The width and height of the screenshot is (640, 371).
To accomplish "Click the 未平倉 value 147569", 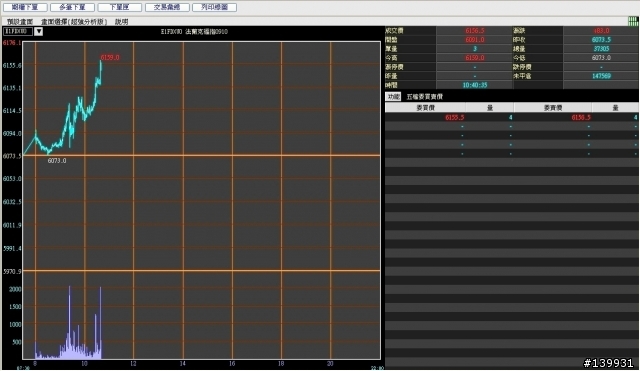I will click(x=601, y=76).
